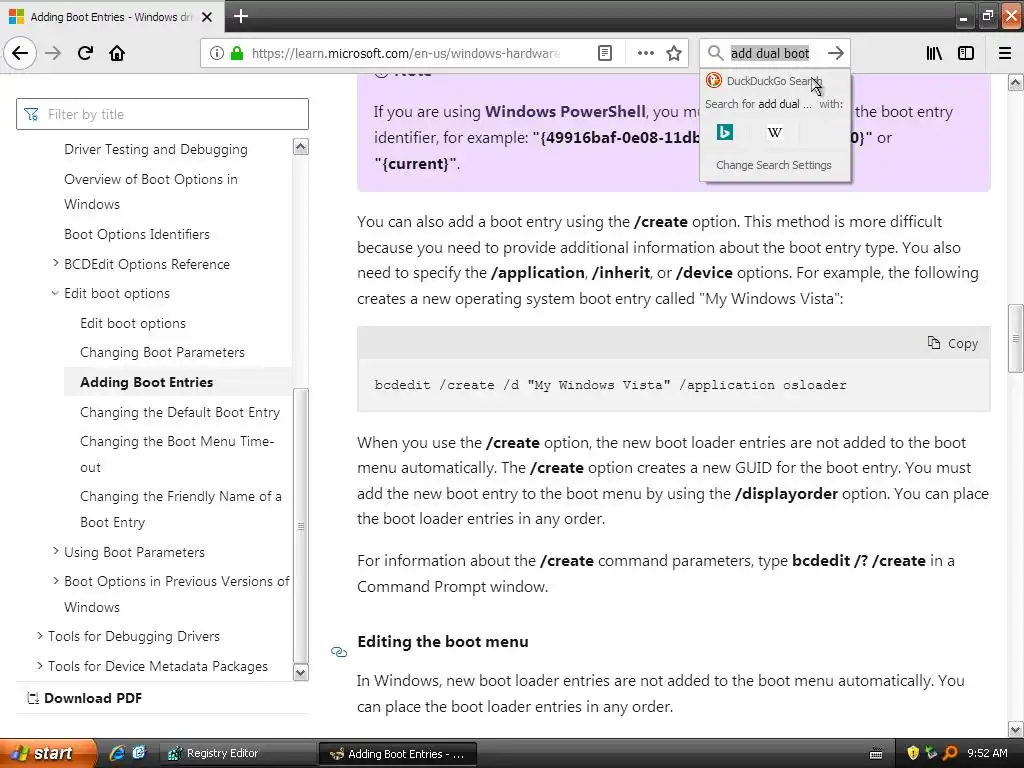Viewport: 1024px width, 768px height.
Task: Click the URL address bar
Action: [406, 53]
